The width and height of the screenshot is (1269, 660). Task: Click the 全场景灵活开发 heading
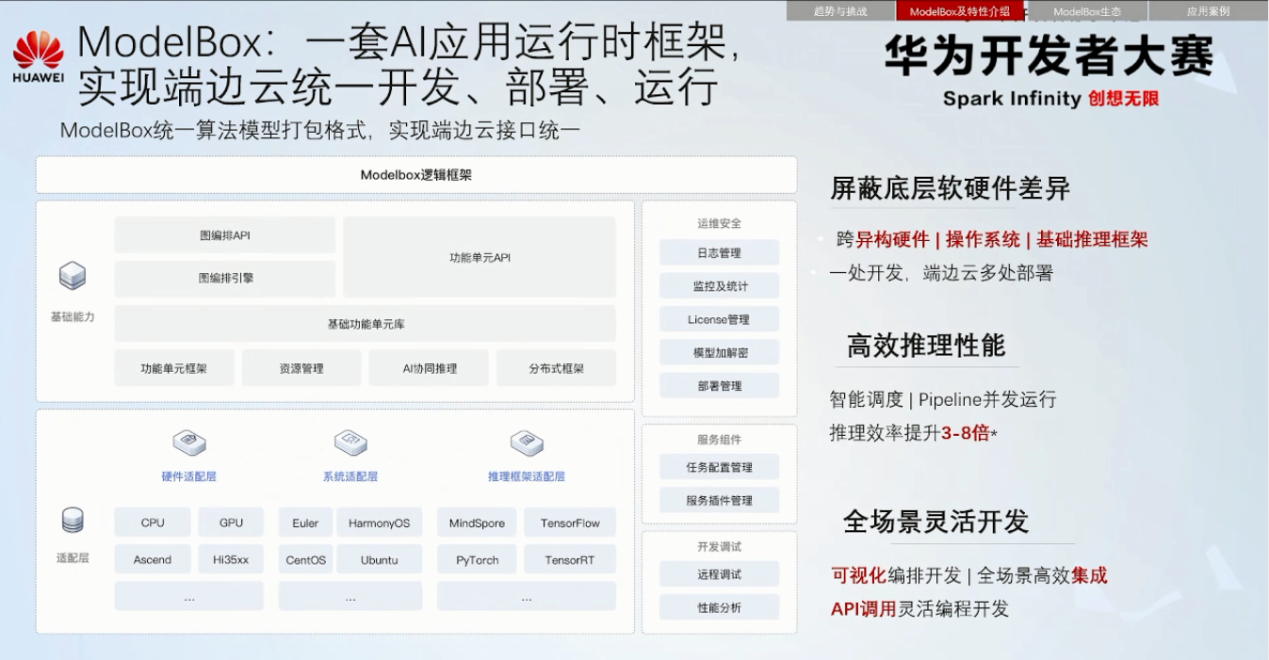coord(936,521)
